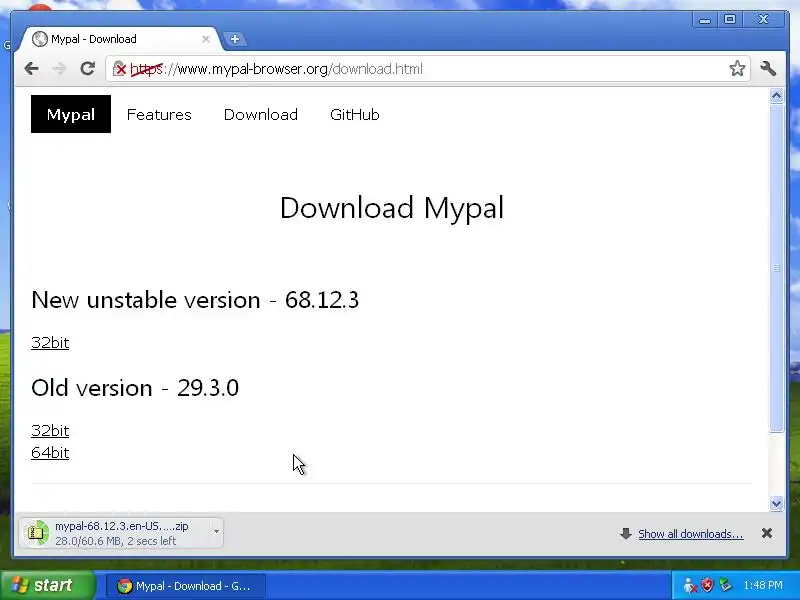
Task: Click the 1:48 PM system clock
Action: (x=763, y=585)
